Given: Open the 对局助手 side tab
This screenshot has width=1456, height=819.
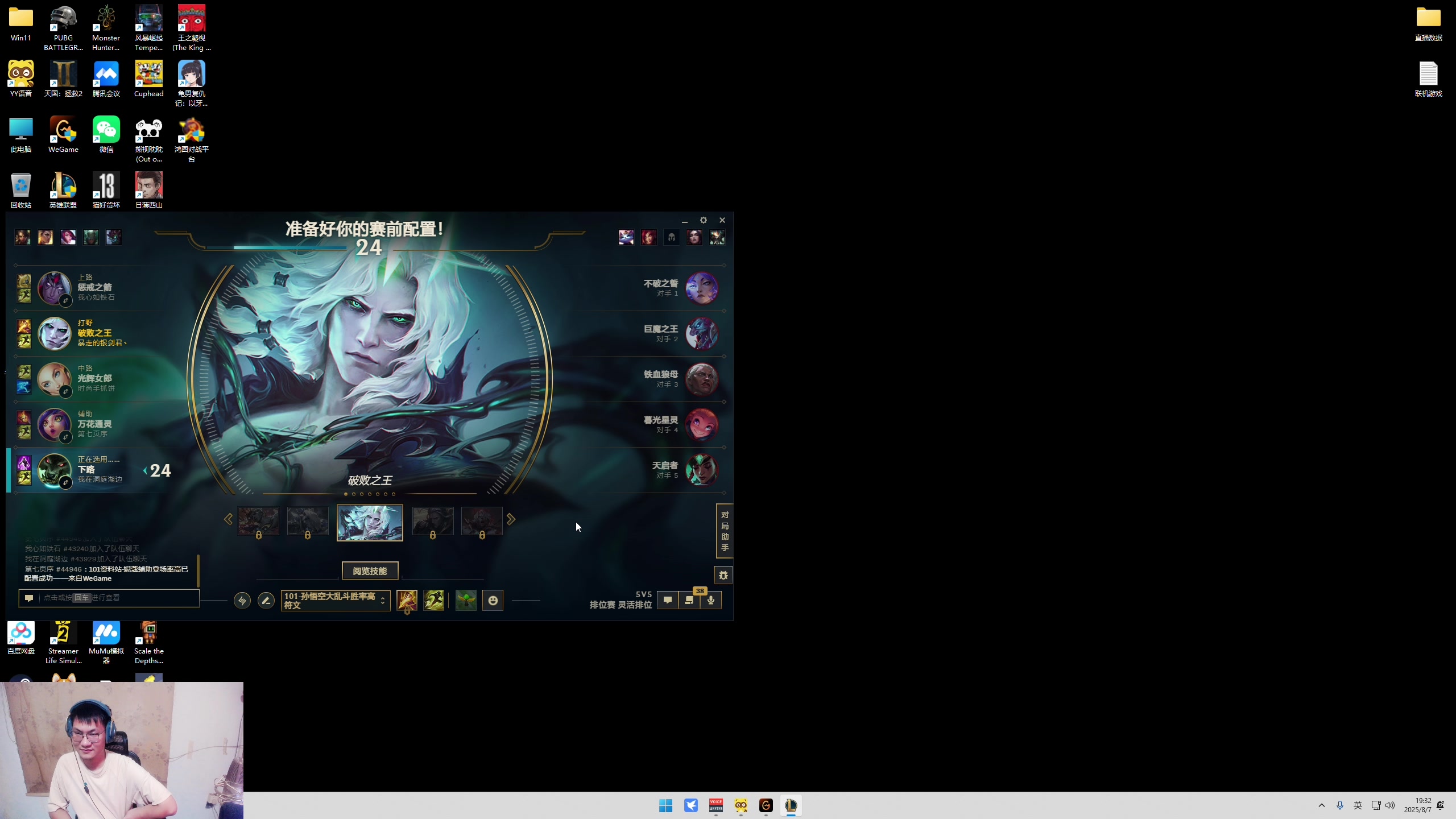Looking at the screenshot, I should pos(725,531).
